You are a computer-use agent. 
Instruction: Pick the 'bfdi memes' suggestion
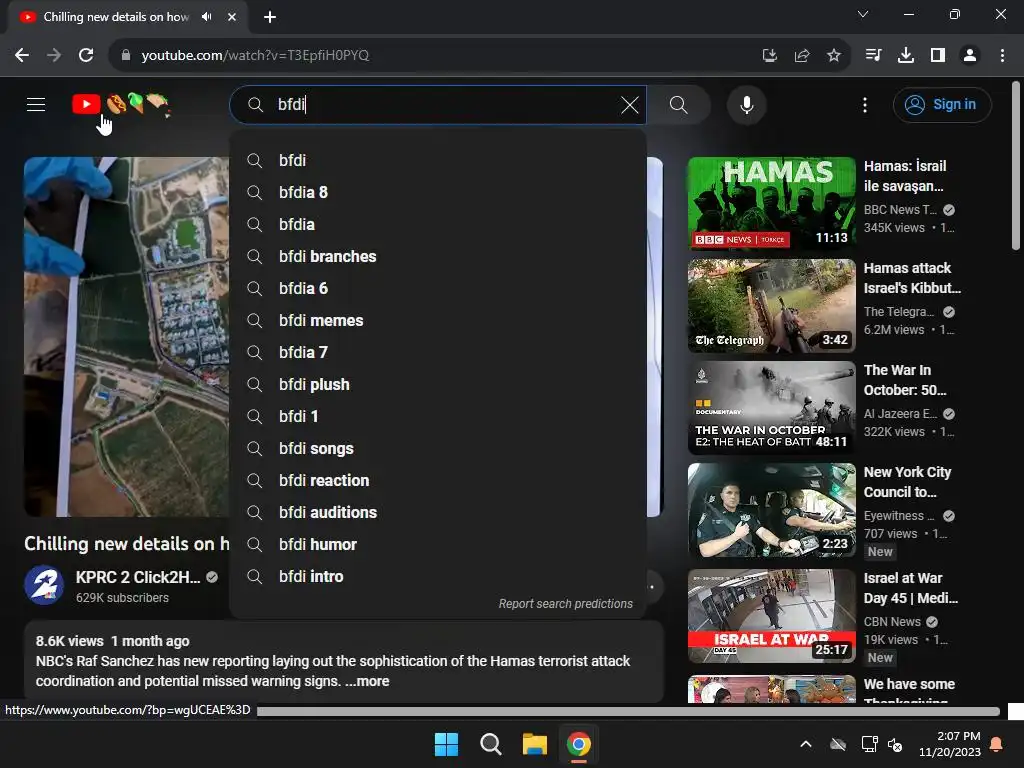438,321
